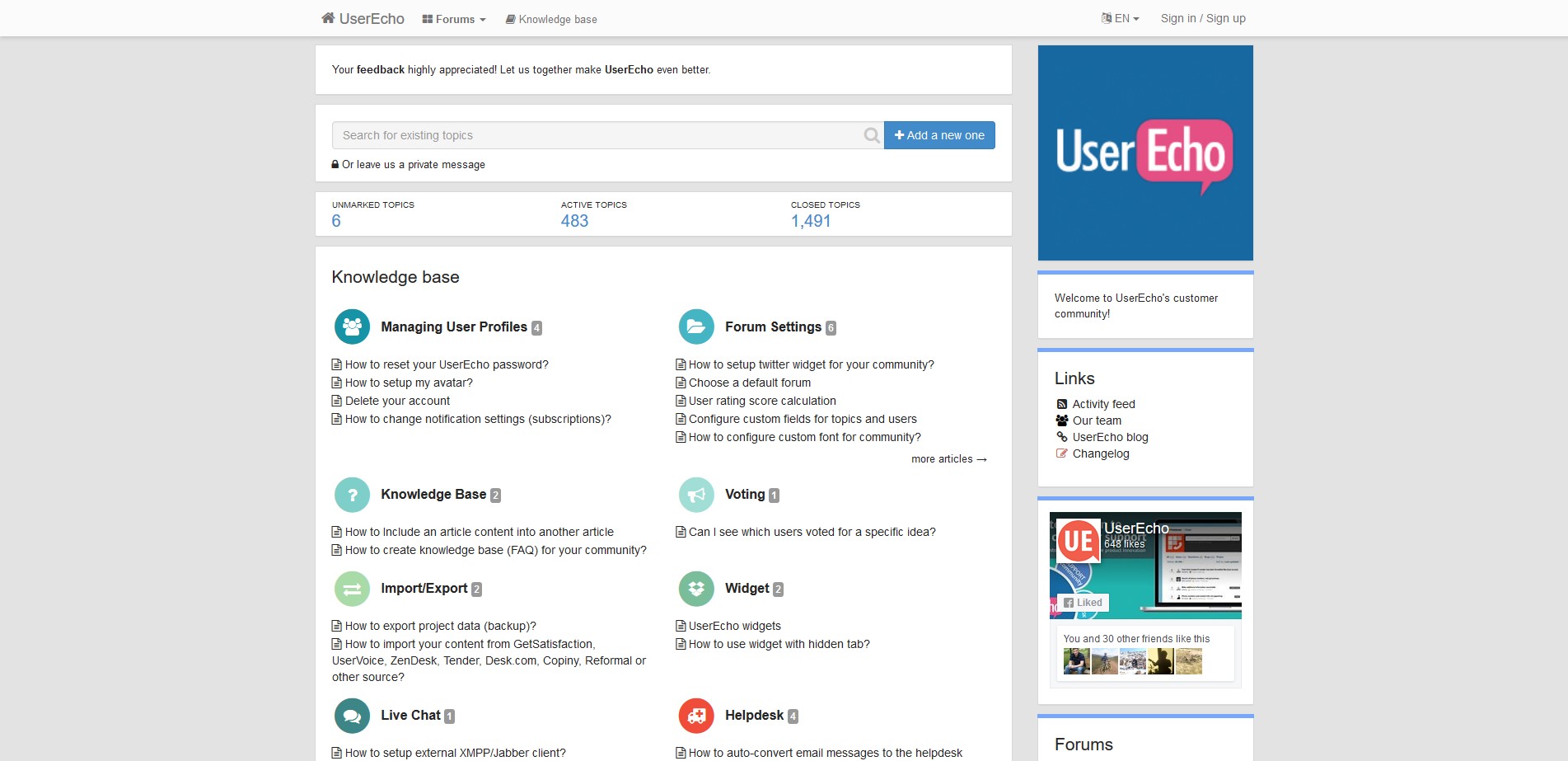The width and height of the screenshot is (1568, 761).
Task: Open the Forums dropdown menu
Action: click(454, 19)
